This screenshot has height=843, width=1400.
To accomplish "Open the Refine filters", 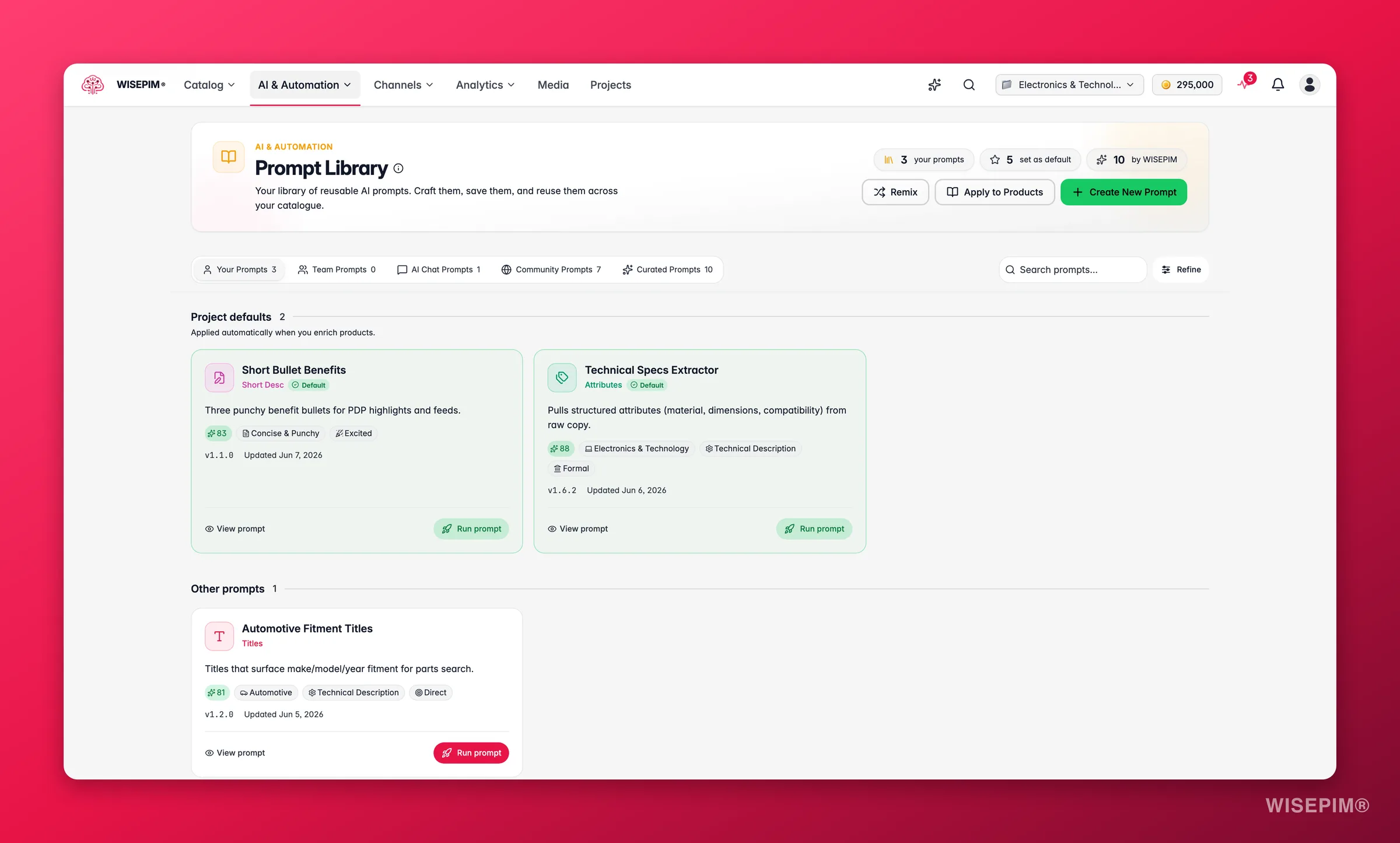I will pos(1181,270).
